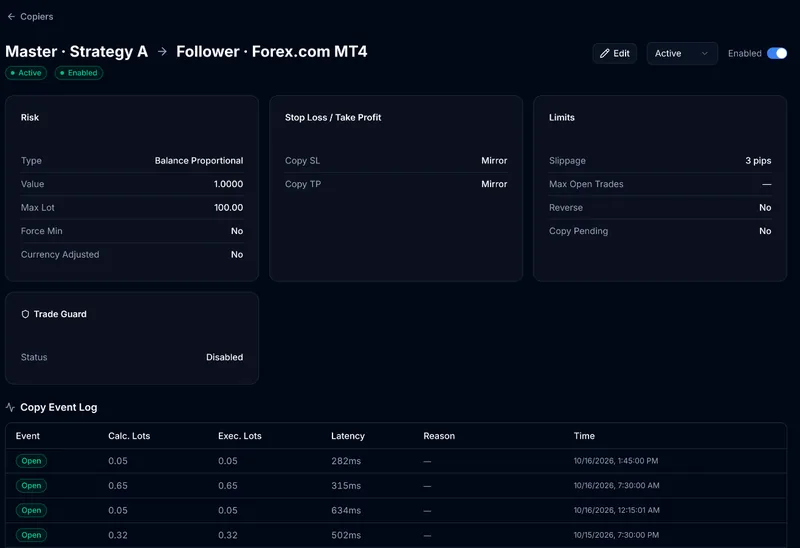The image size is (800, 548).
Task: Click the 282ms latency cell
Action: pos(346,461)
